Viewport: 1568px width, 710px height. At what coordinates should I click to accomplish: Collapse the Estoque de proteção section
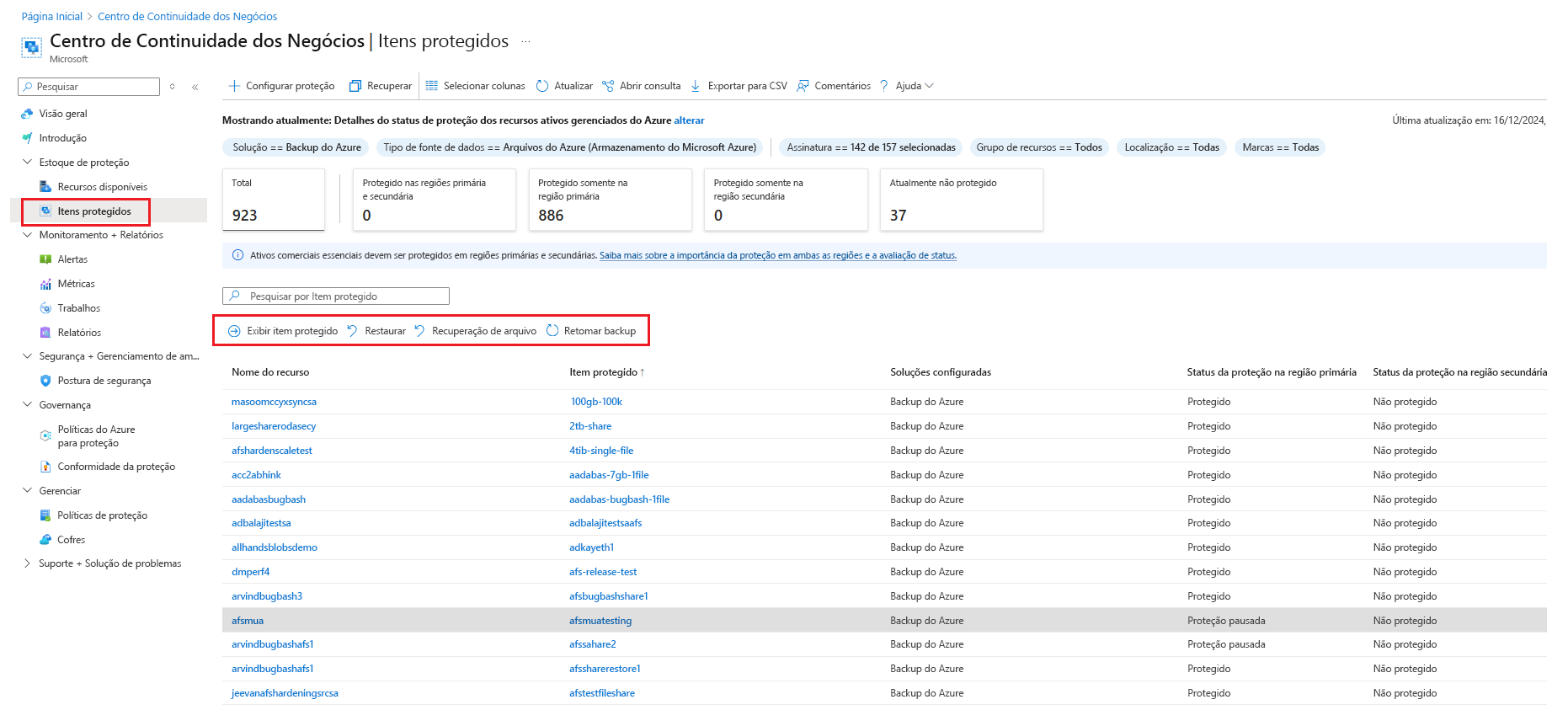point(27,162)
